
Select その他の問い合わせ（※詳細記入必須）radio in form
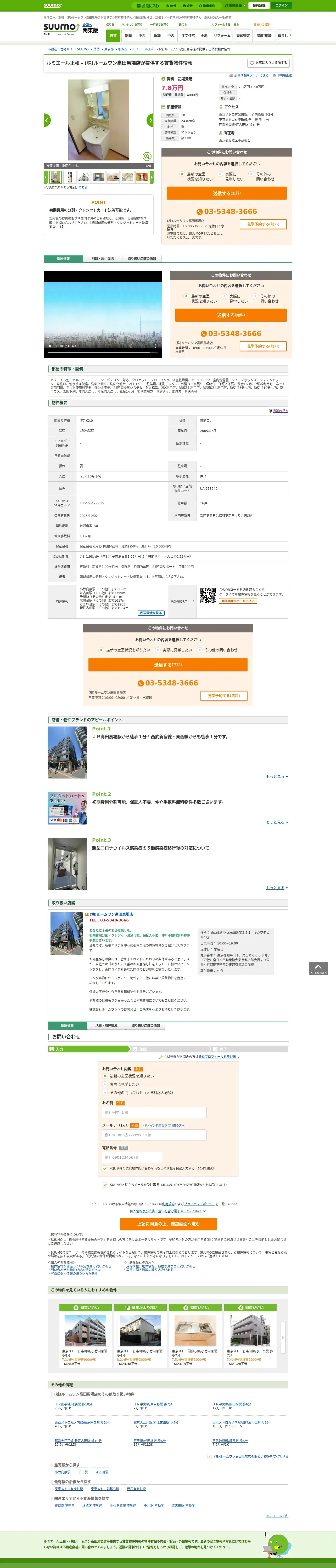click(x=105, y=1092)
